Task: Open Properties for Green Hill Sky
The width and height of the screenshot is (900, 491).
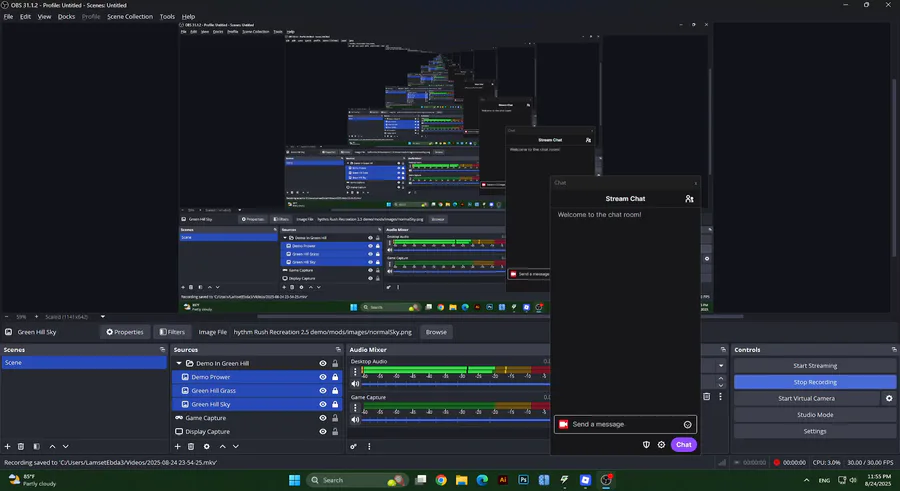Action: pyautogui.click(x=125, y=332)
